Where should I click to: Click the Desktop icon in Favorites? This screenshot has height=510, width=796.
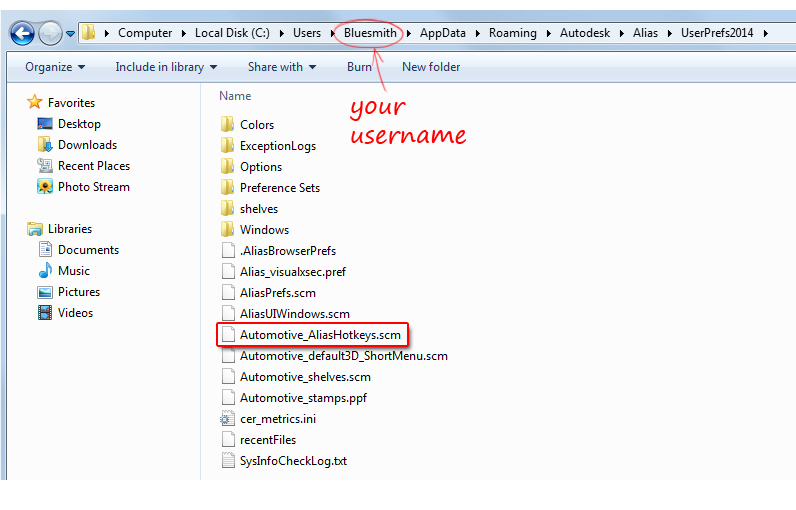coord(45,124)
